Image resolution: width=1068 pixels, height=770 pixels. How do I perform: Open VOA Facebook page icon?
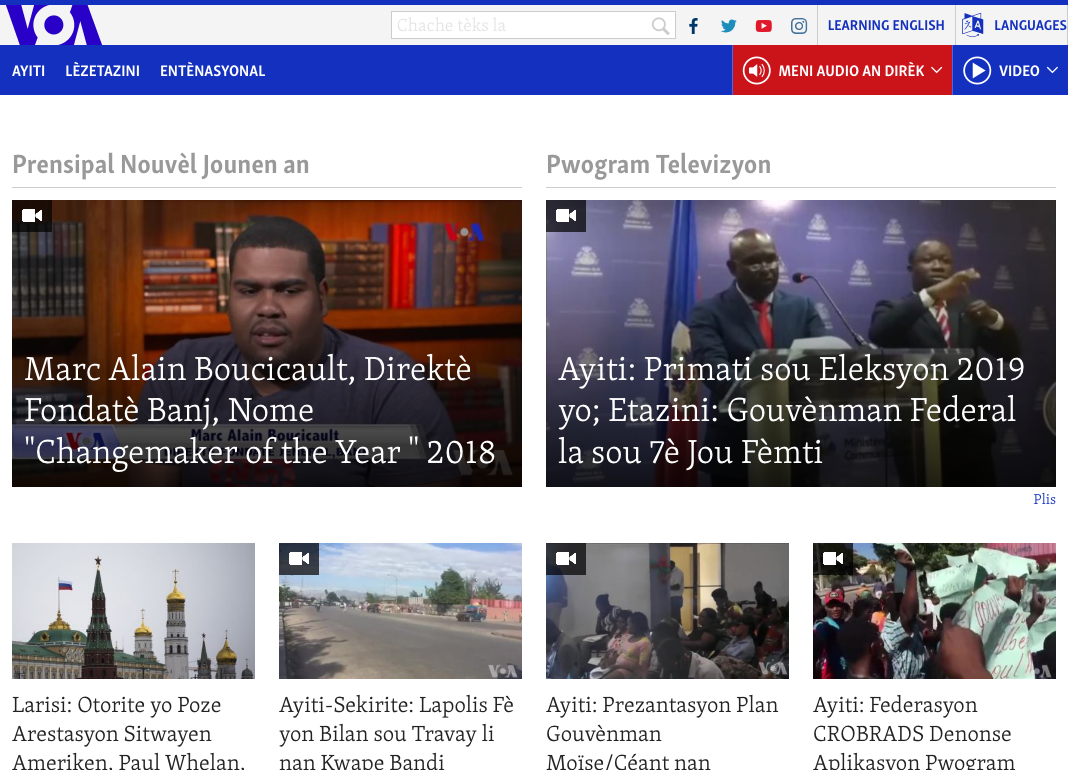[x=693, y=26]
